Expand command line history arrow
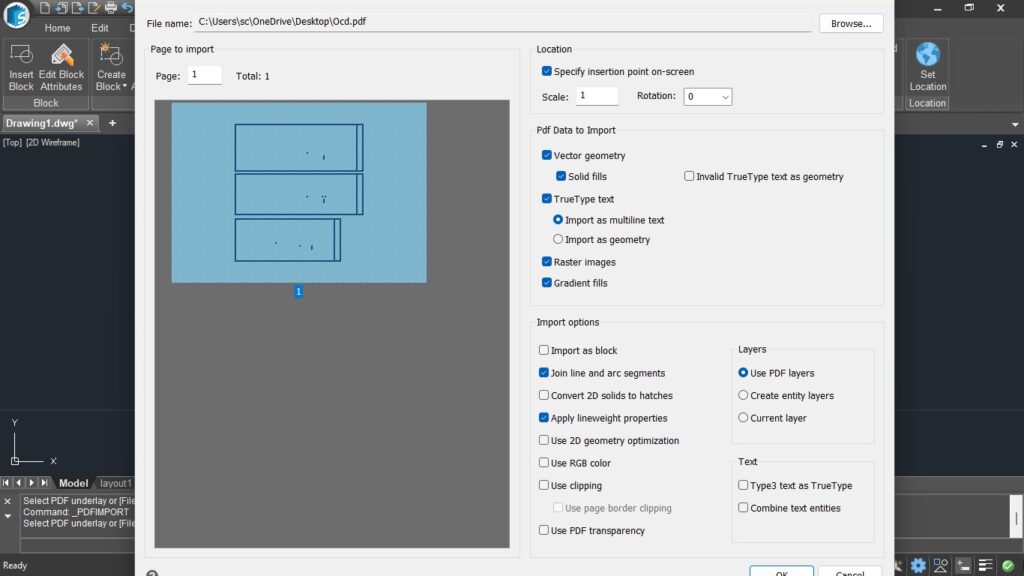This screenshot has width=1024, height=576. [x=8, y=517]
